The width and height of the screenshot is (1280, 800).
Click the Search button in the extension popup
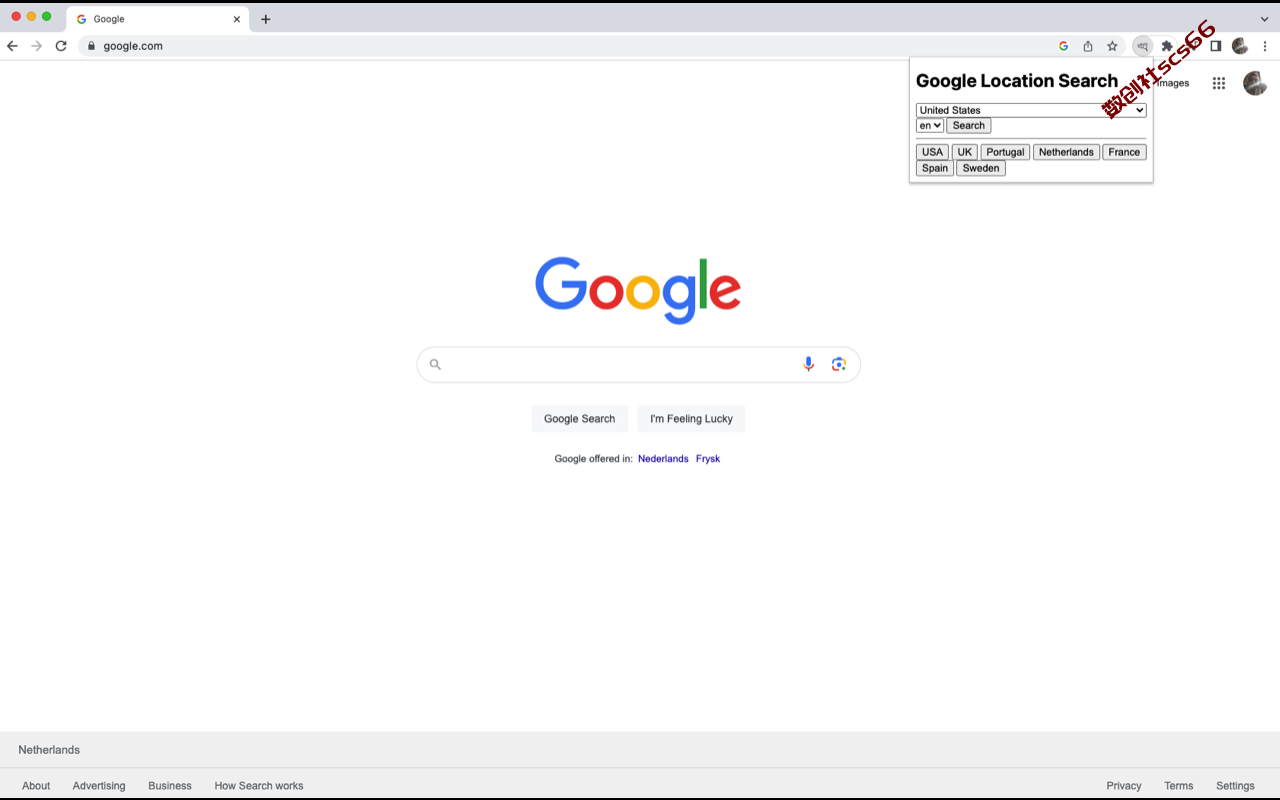[x=969, y=126]
